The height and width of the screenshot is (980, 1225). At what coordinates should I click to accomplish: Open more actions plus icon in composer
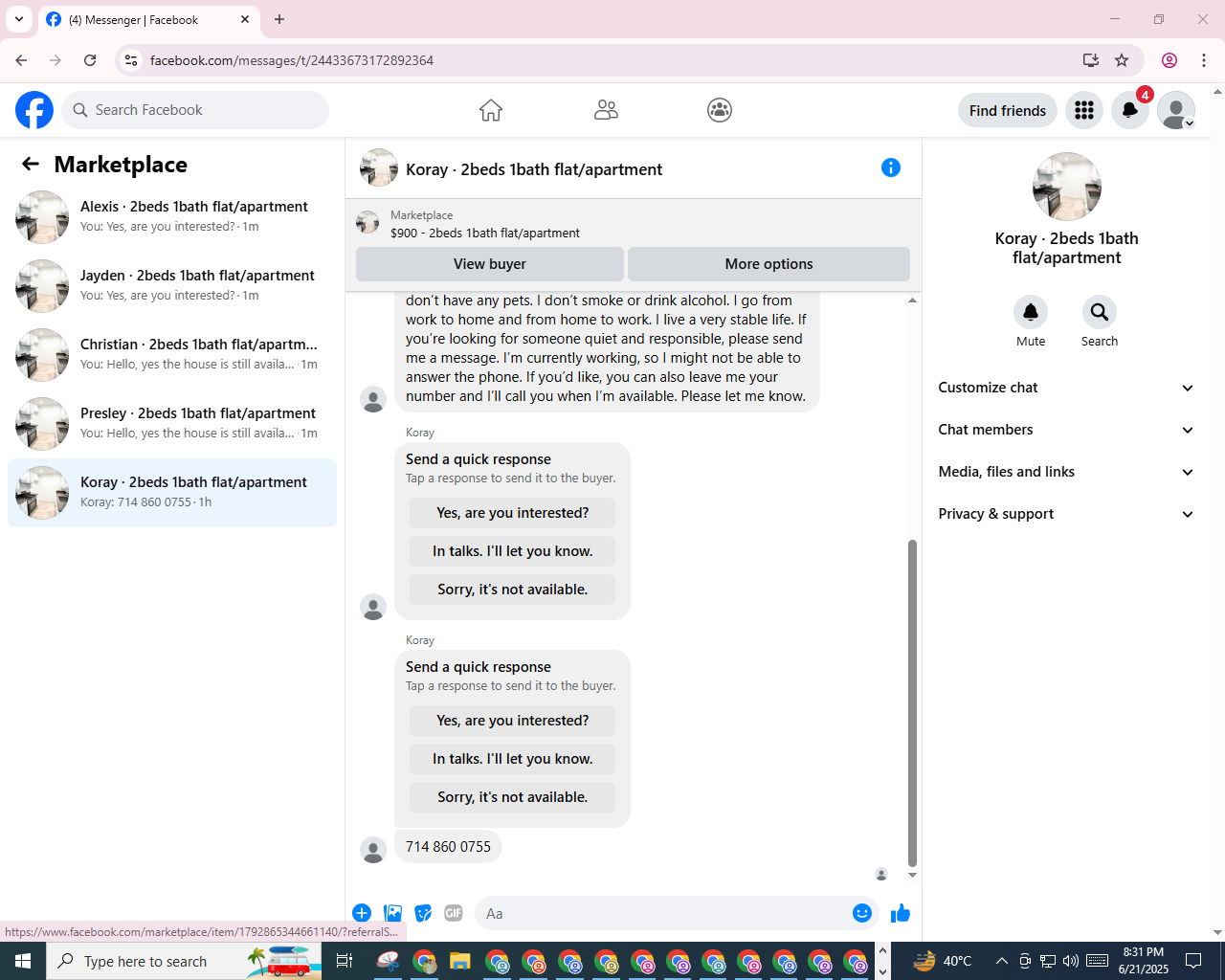362,913
